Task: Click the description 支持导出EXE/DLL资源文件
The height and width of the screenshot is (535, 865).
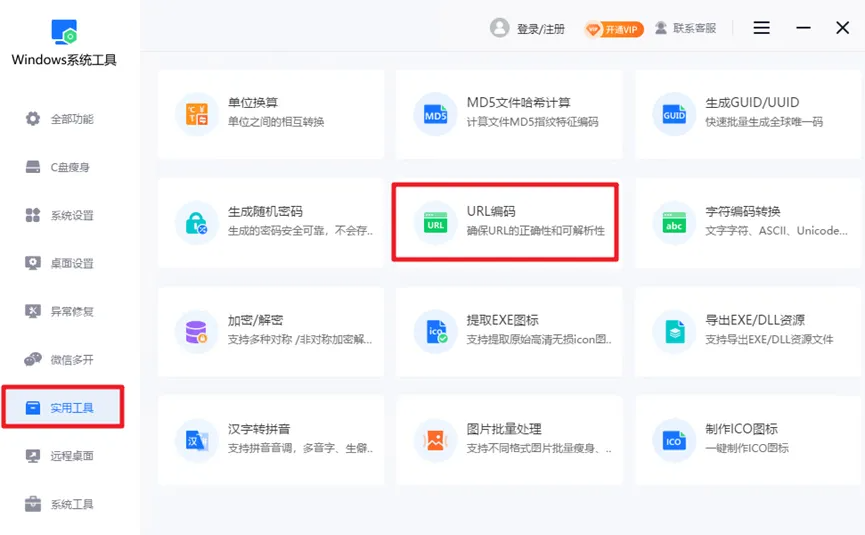Action: [x=769, y=339]
